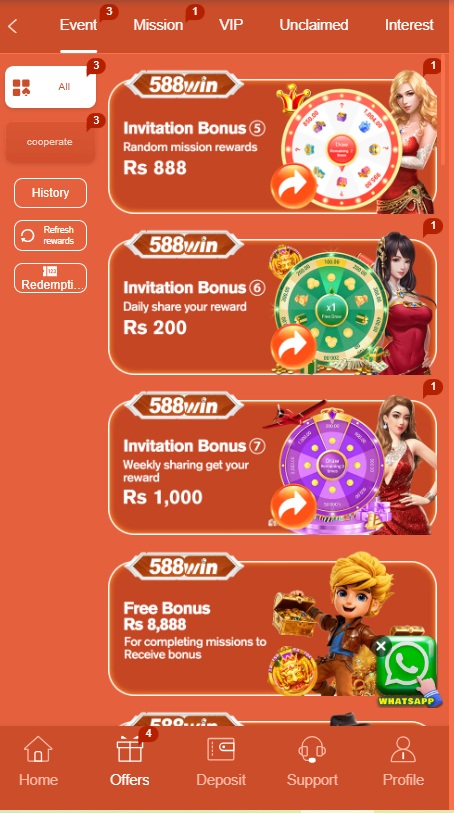Switch to the VIP tab
This screenshot has height=813, width=454.
point(231,25)
